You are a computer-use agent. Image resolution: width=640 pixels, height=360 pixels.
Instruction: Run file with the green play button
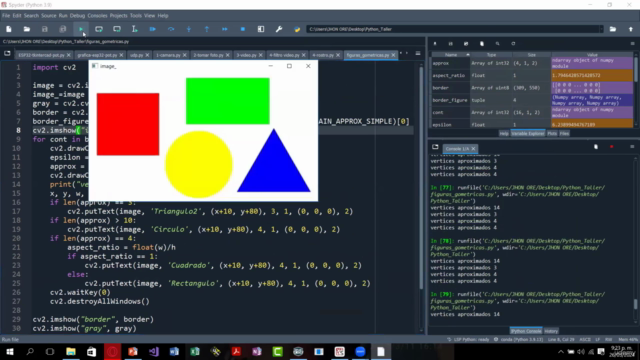point(81,29)
